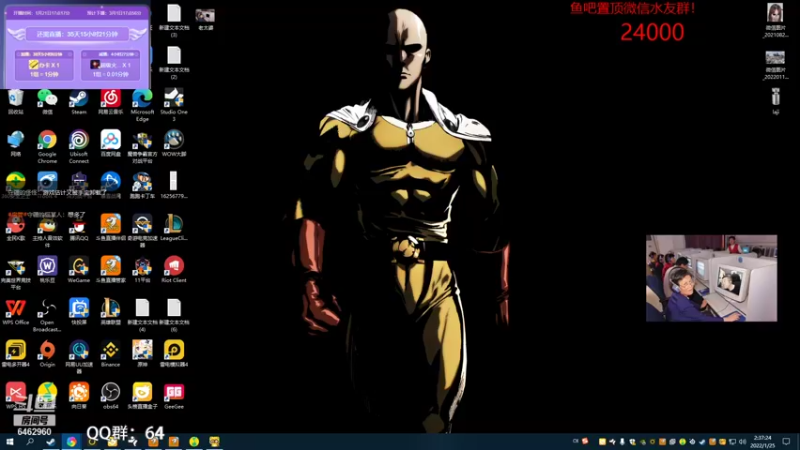
Task: Open the 网易UU加速器 shortcut
Action: click(79, 357)
